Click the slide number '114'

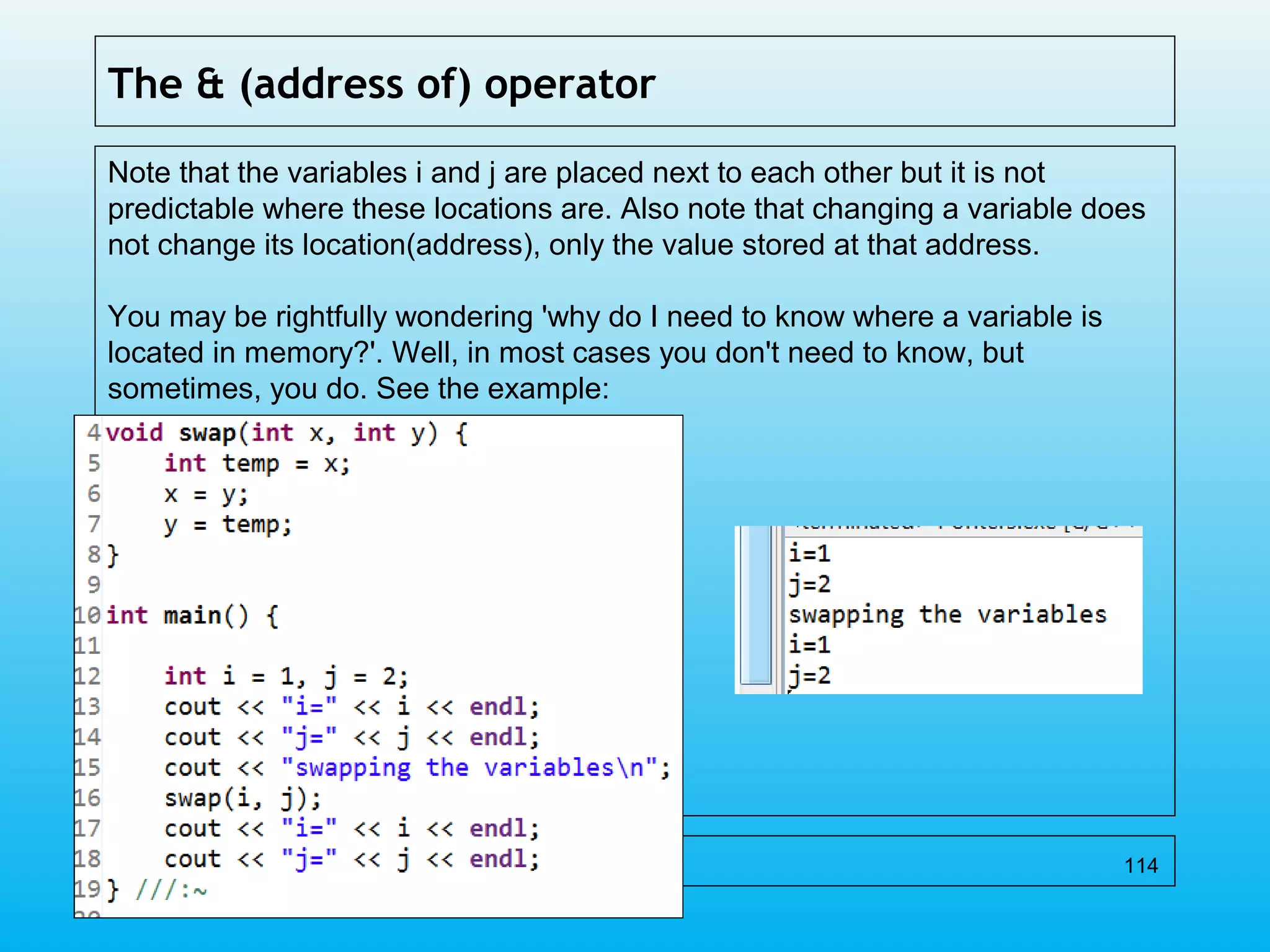tap(1141, 865)
